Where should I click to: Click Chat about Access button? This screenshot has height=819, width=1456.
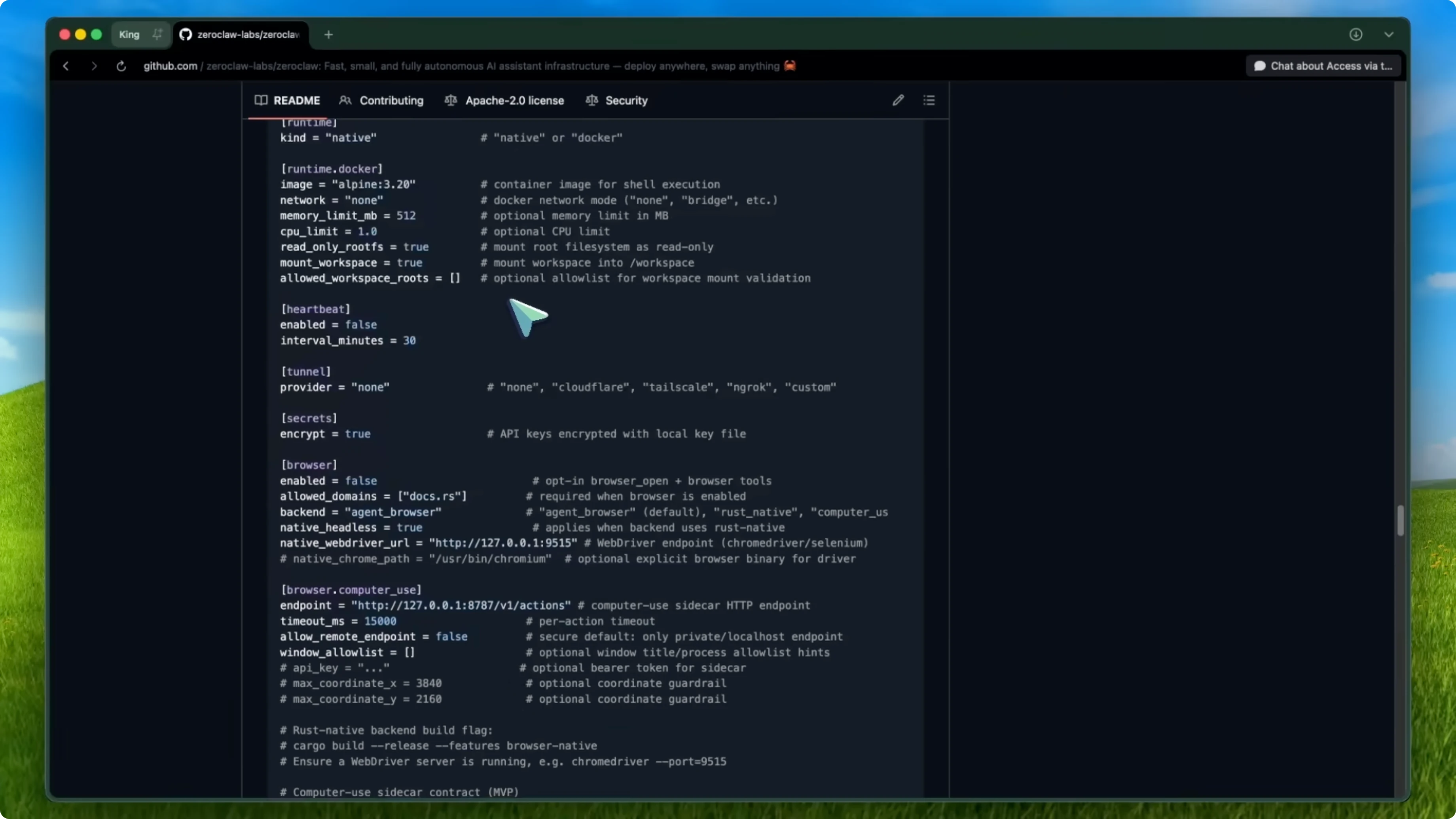[x=1323, y=66]
